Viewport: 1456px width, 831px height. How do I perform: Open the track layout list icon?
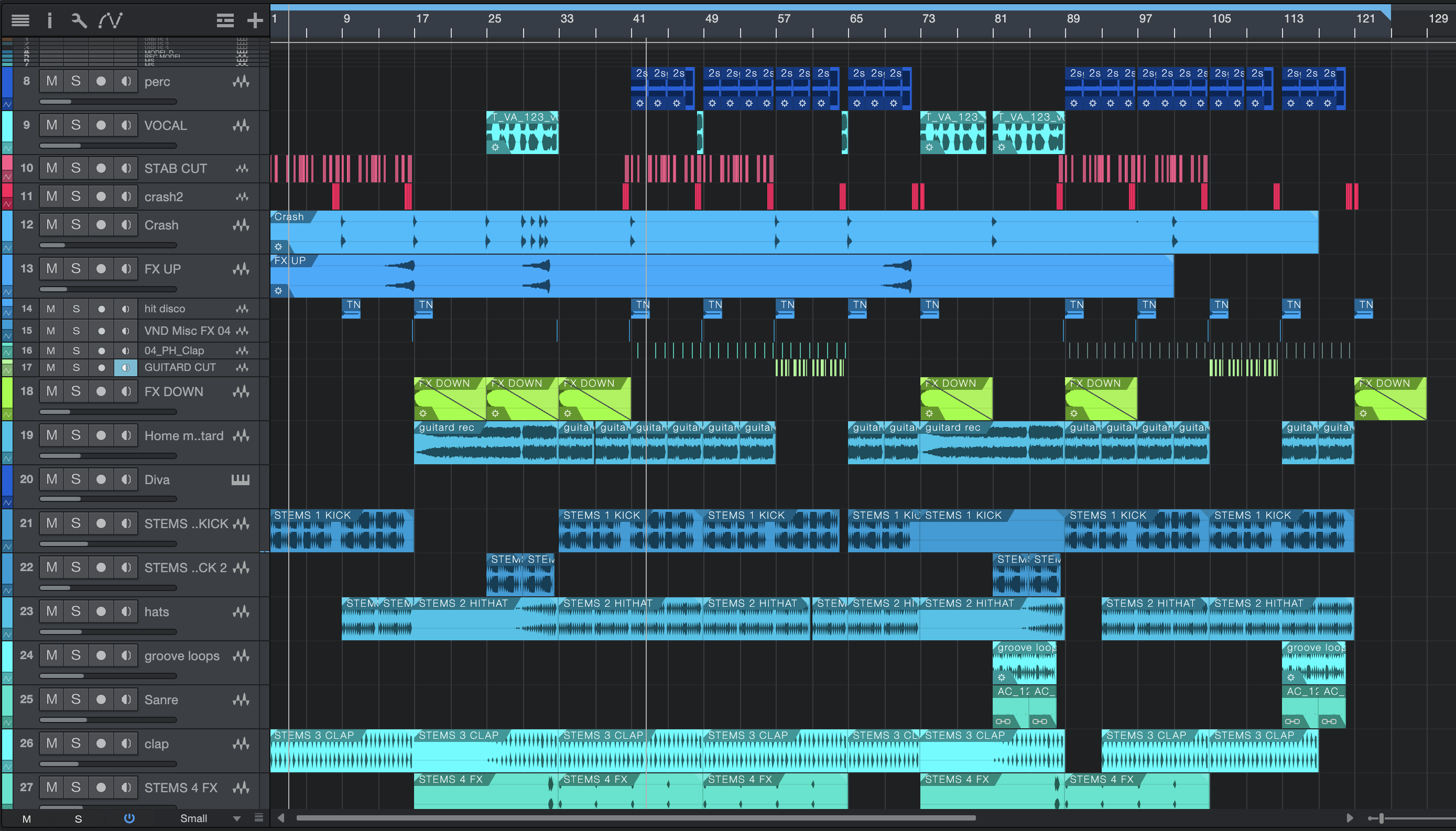point(225,20)
